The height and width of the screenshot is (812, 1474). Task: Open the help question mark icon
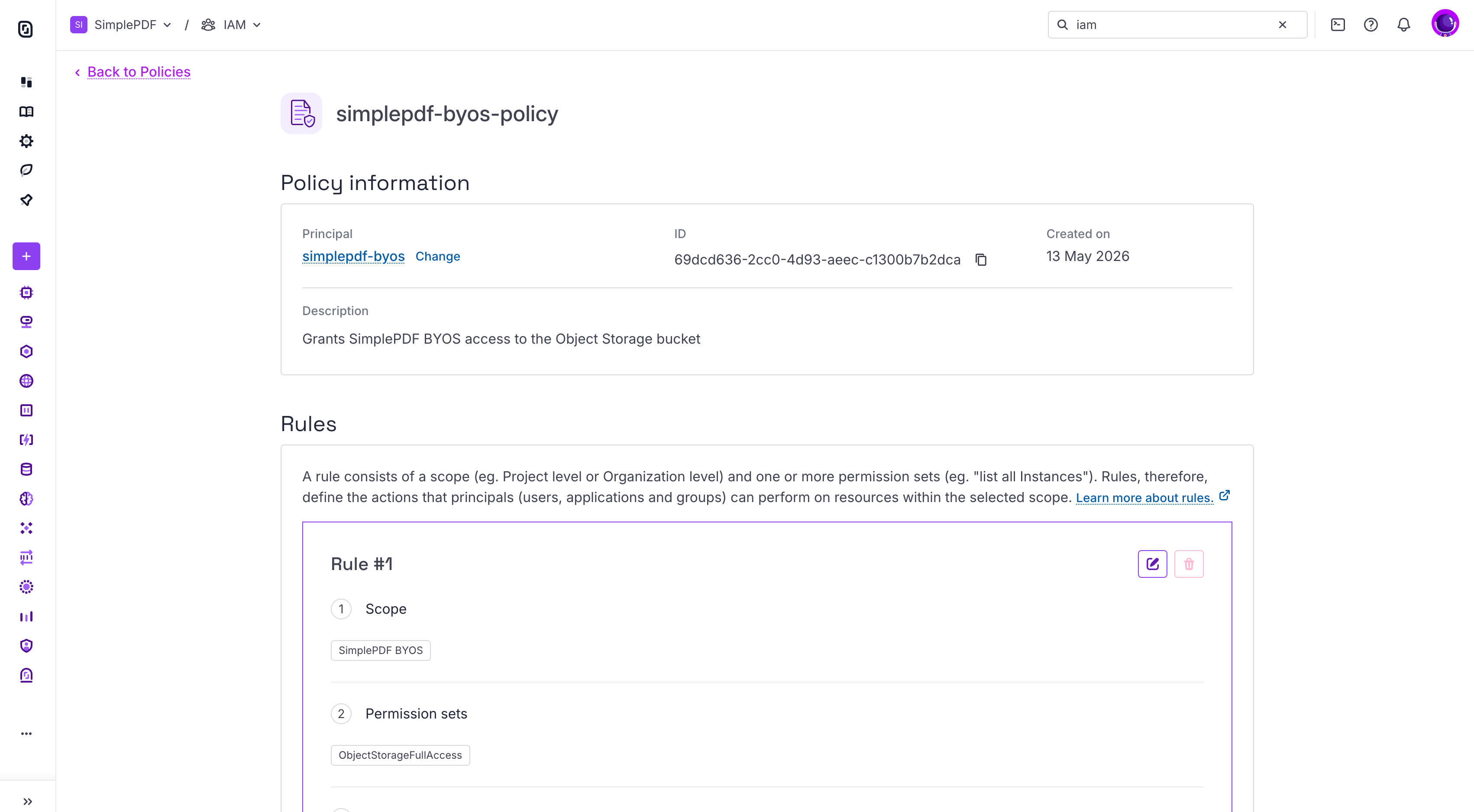coord(1371,25)
